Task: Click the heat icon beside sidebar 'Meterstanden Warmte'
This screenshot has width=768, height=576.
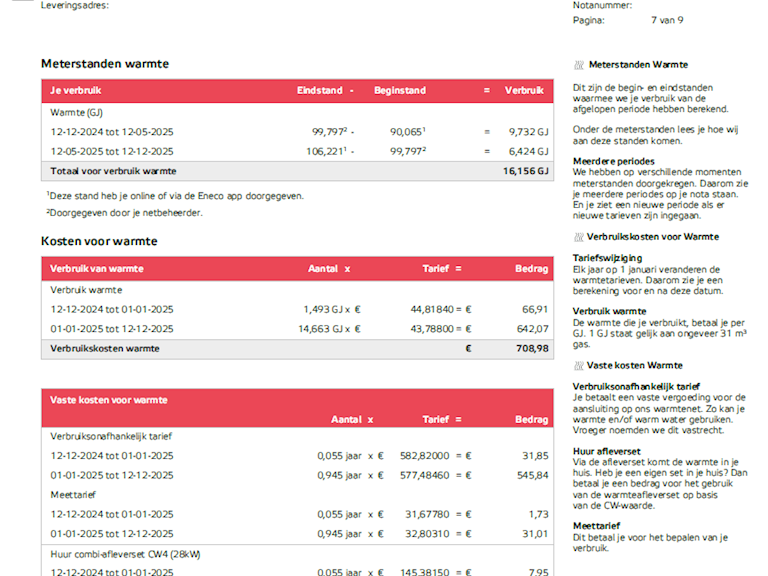Action: click(x=579, y=64)
